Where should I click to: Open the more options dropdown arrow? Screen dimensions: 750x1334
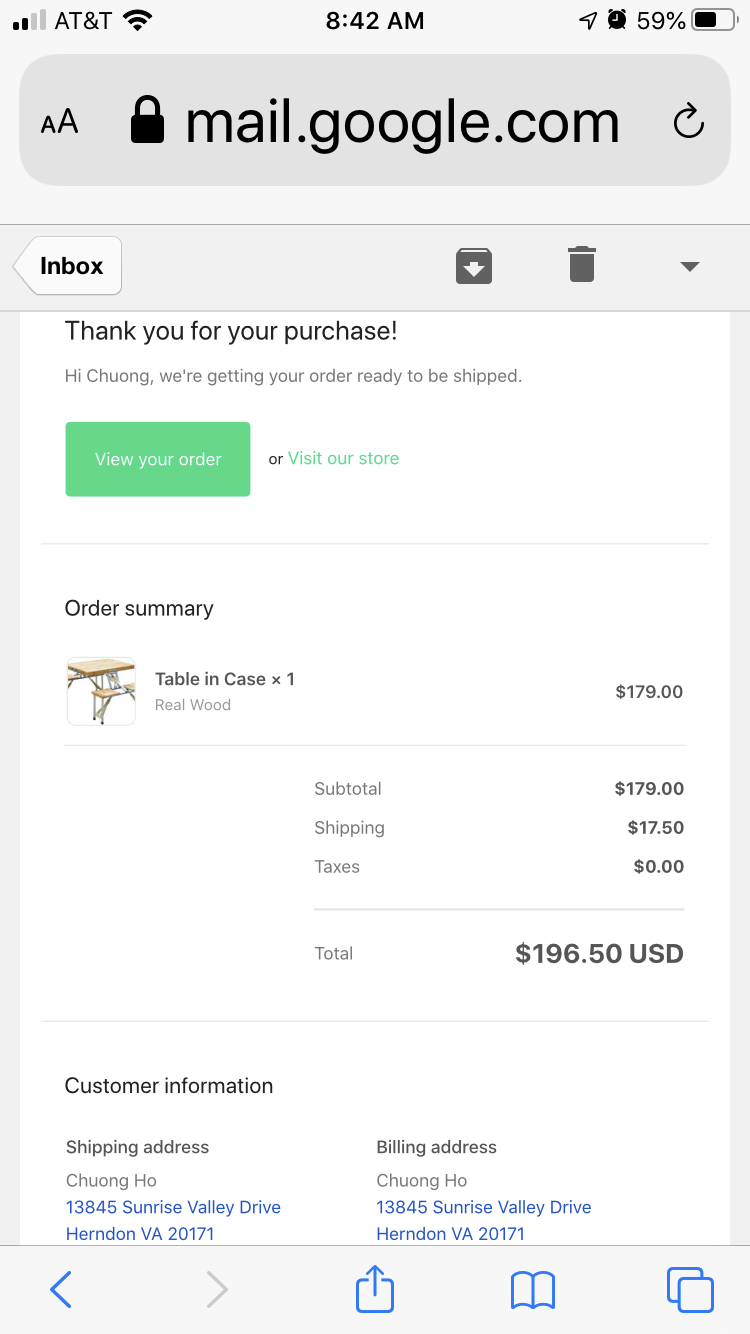click(689, 266)
